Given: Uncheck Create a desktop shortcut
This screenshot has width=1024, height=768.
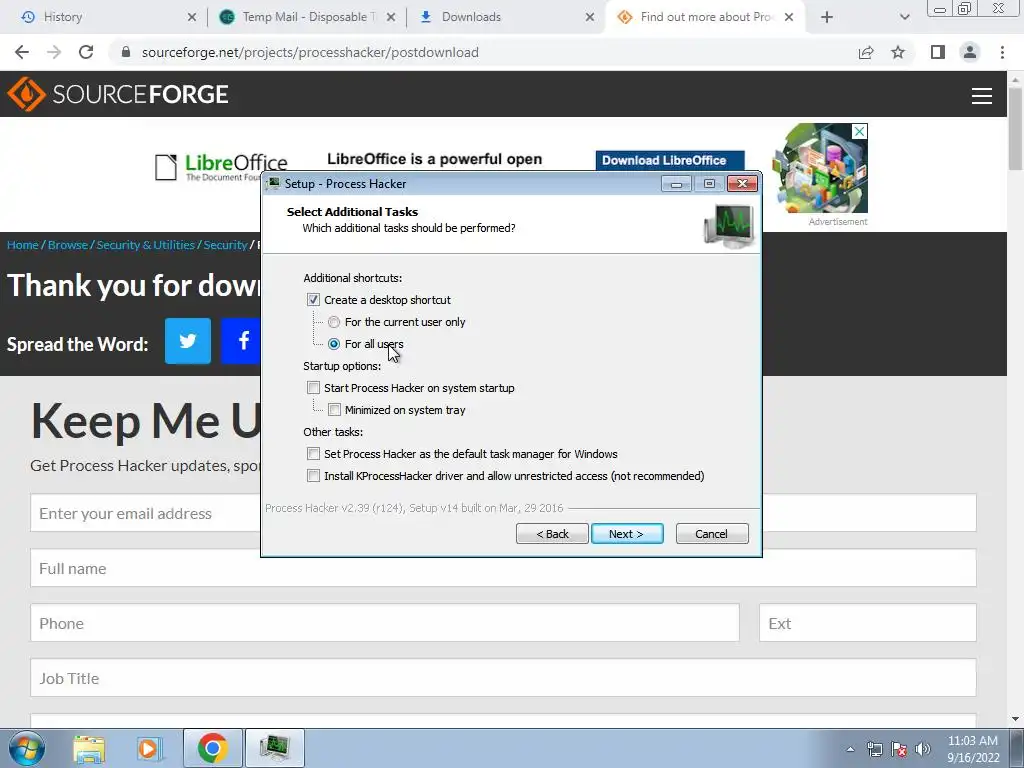Looking at the screenshot, I should coord(313,300).
